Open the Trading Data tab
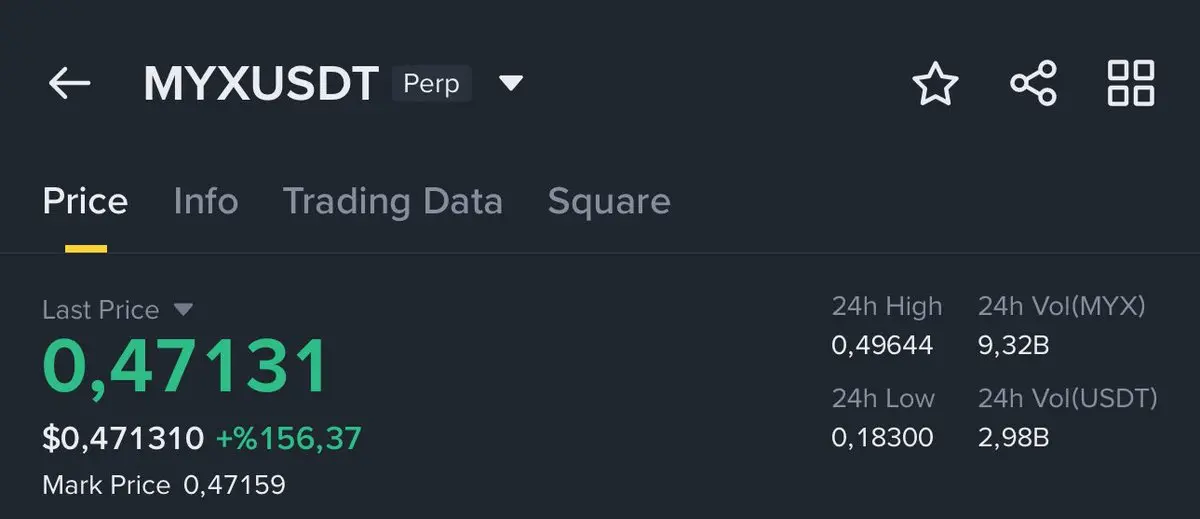This screenshot has width=1200, height=519. click(x=392, y=202)
